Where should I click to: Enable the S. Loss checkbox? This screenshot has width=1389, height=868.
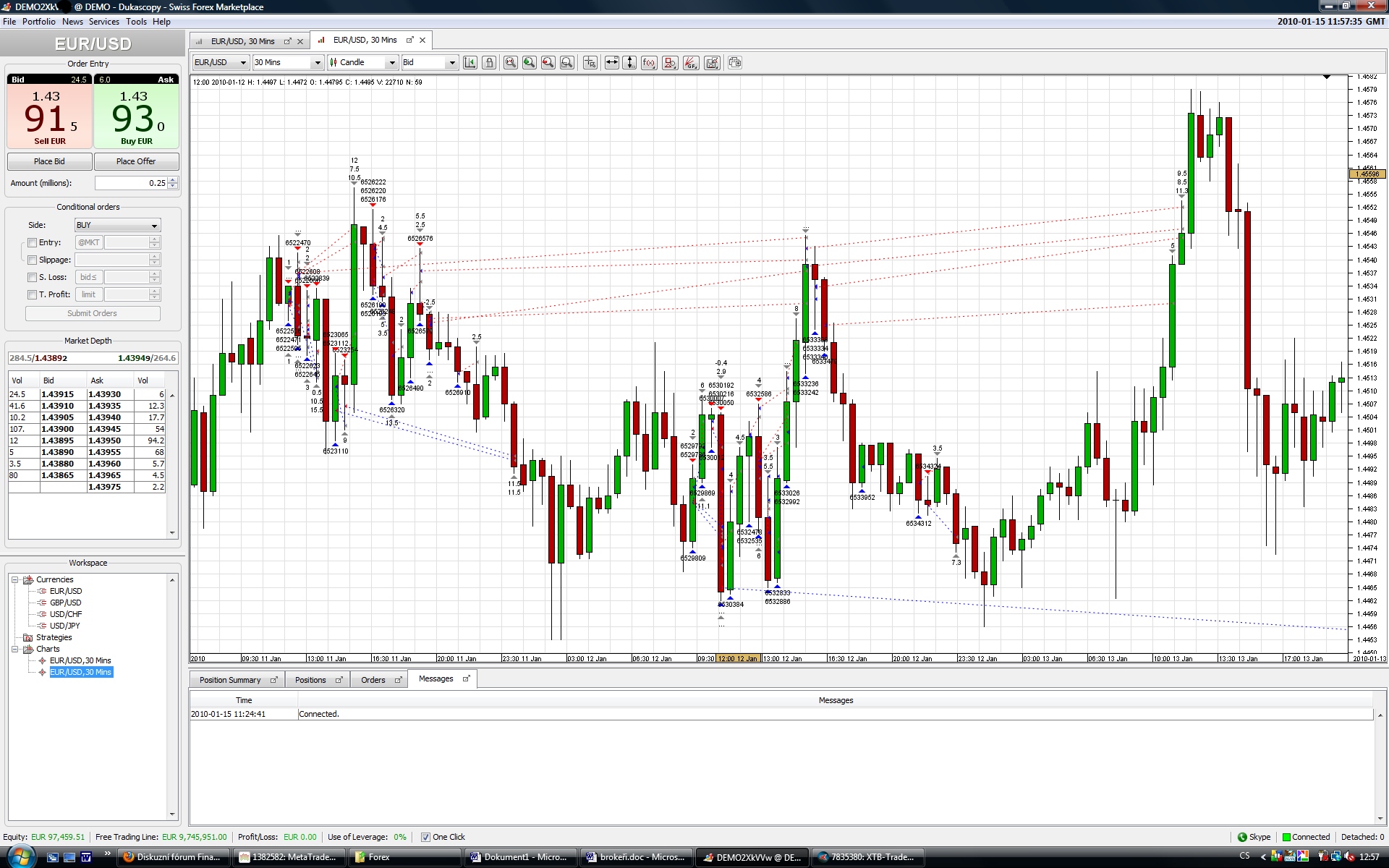click(x=32, y=277)
